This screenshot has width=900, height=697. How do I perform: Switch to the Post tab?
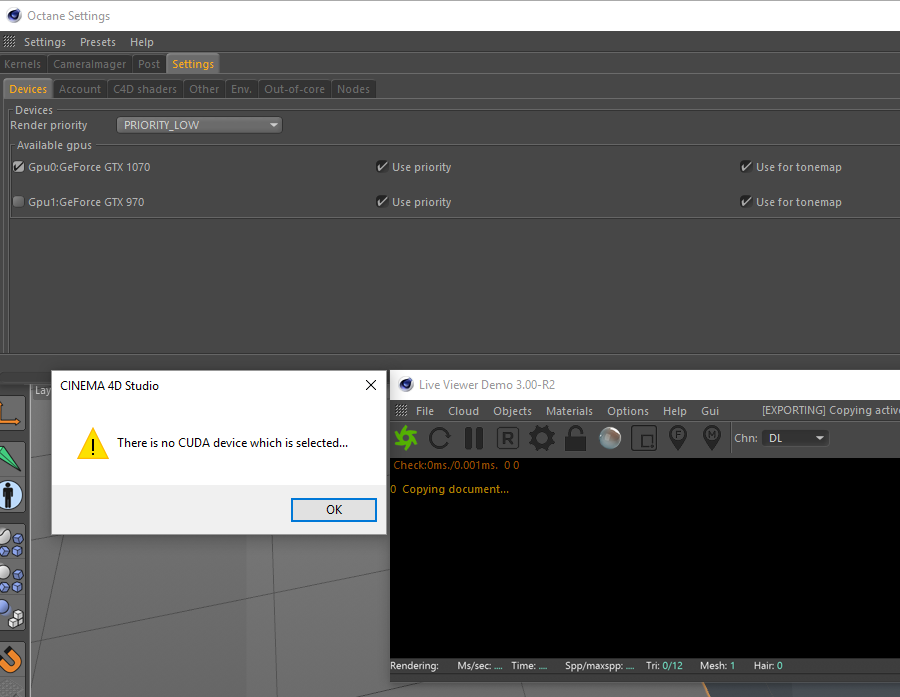click(x=149, y=64)
